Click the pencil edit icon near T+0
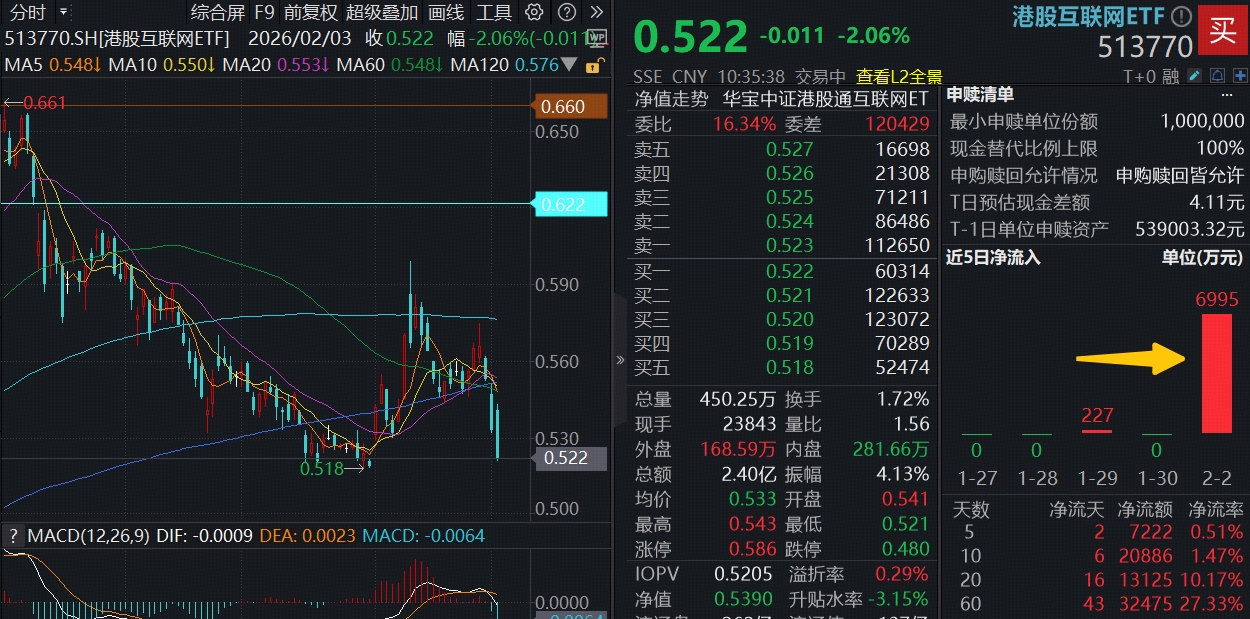The width and height of the screenshot is (1250, 619). pos(1195,74)
